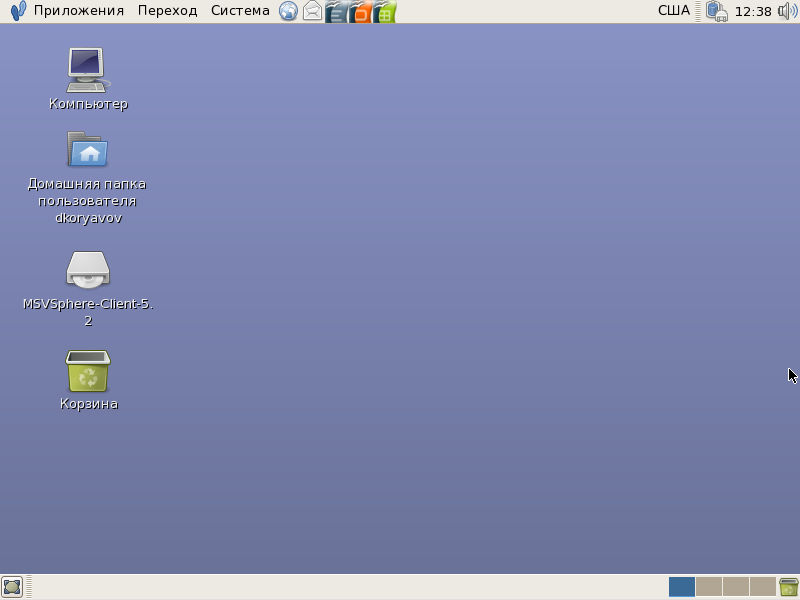Select the MSVSphere-Client-5.2 disc icon
800x600 pixels.
[x=88, y=269]
